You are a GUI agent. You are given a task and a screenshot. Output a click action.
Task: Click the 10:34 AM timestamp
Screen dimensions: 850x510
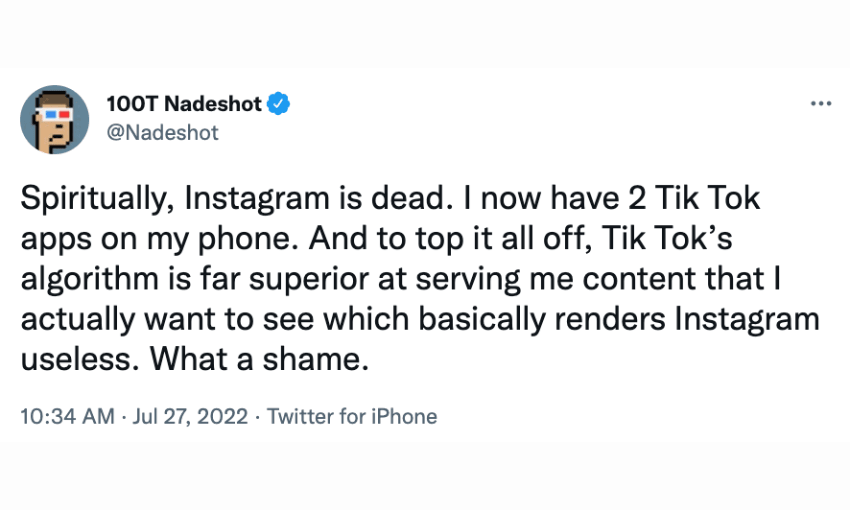coord(68,416)
